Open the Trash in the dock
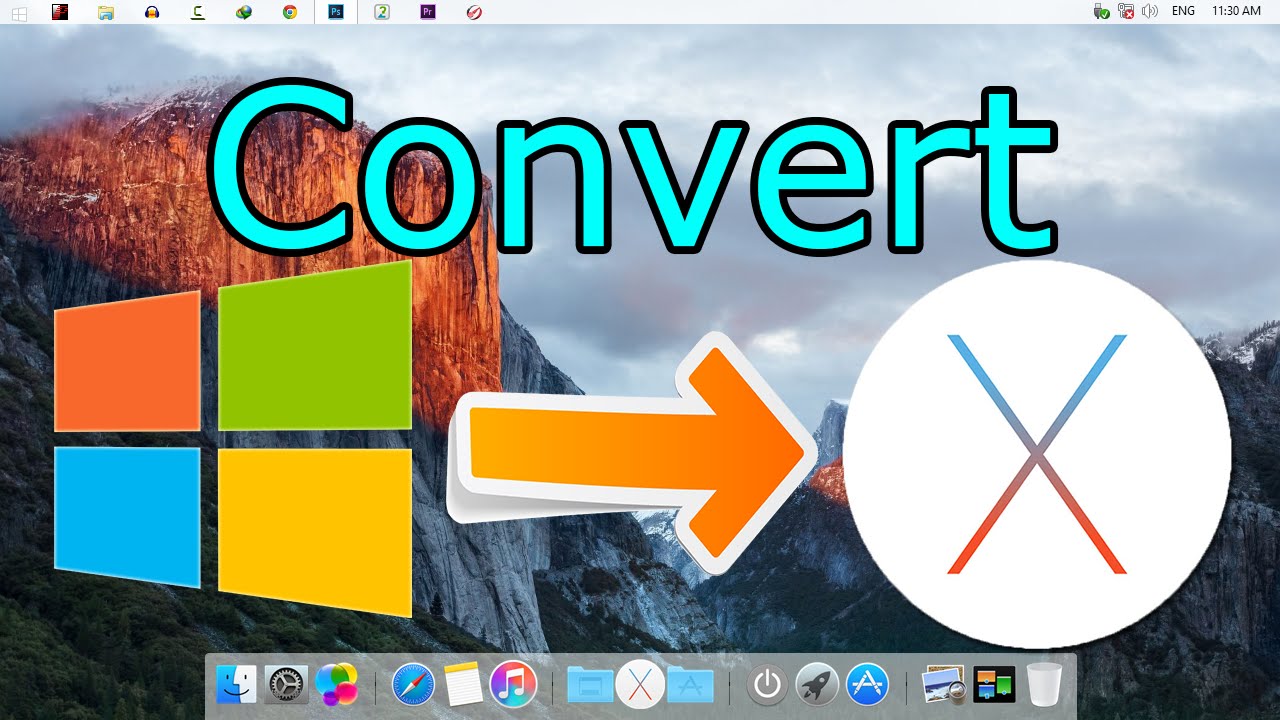 (1044, 685)
